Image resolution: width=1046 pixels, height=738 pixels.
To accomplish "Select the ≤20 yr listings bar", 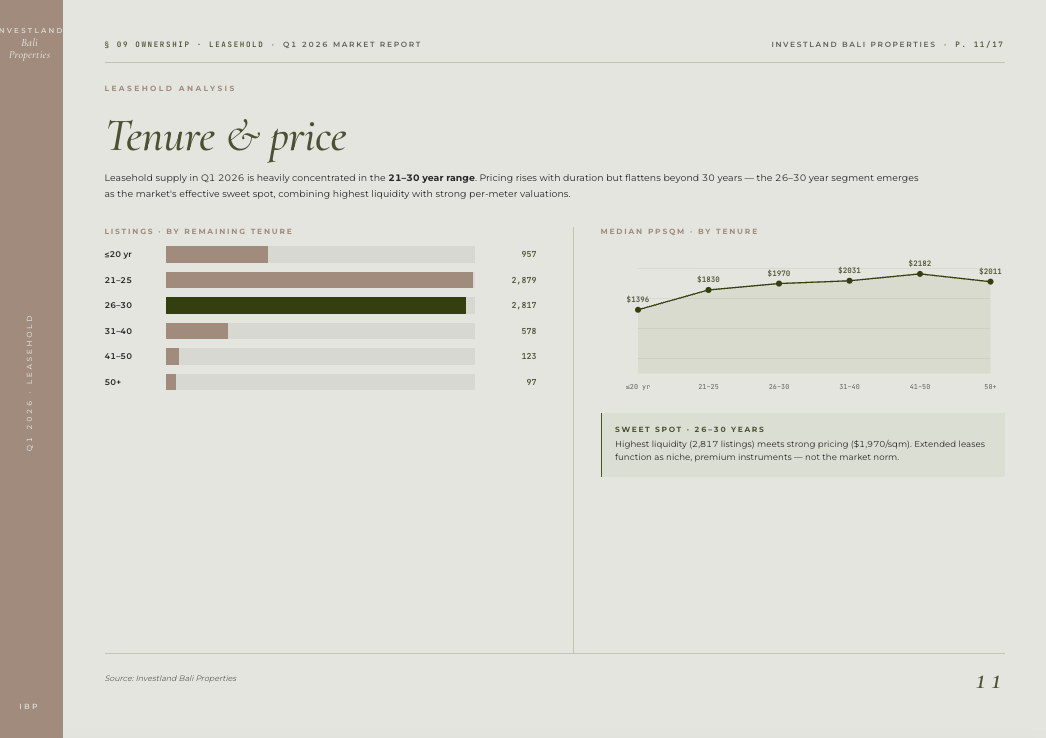I will coord(217,255).
